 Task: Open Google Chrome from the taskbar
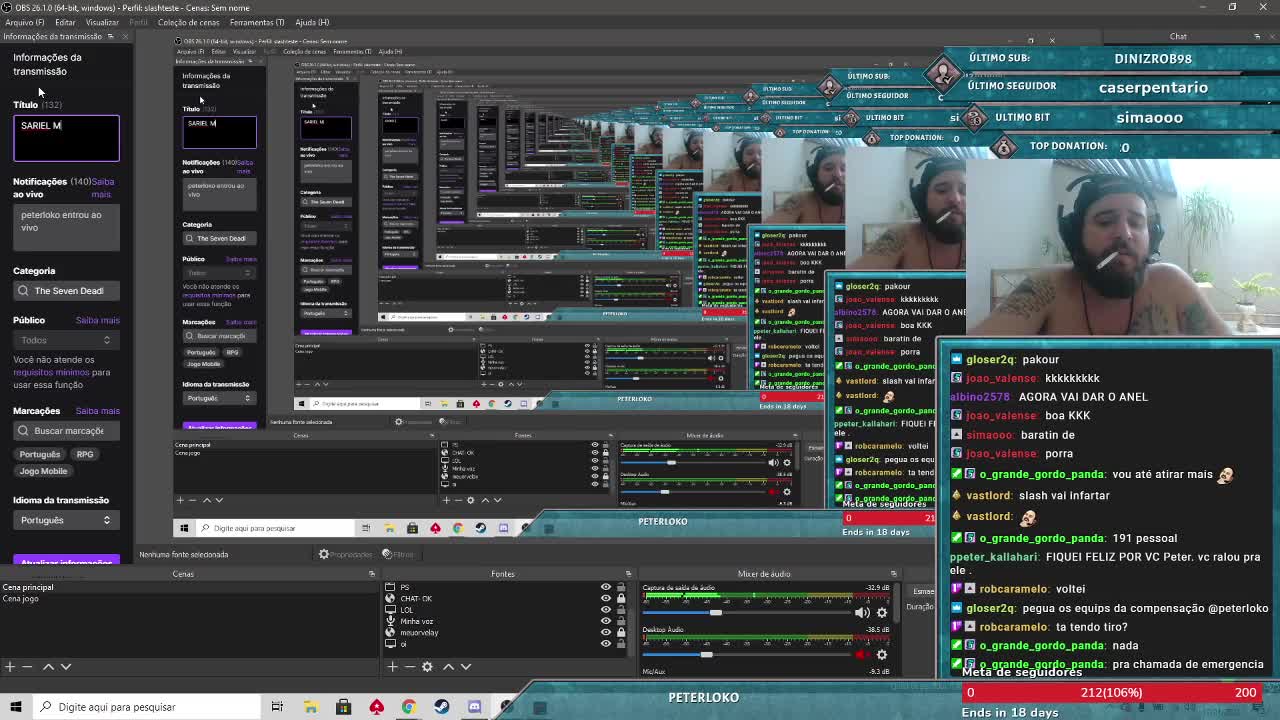pyautogui.click(x=408, y=707)
